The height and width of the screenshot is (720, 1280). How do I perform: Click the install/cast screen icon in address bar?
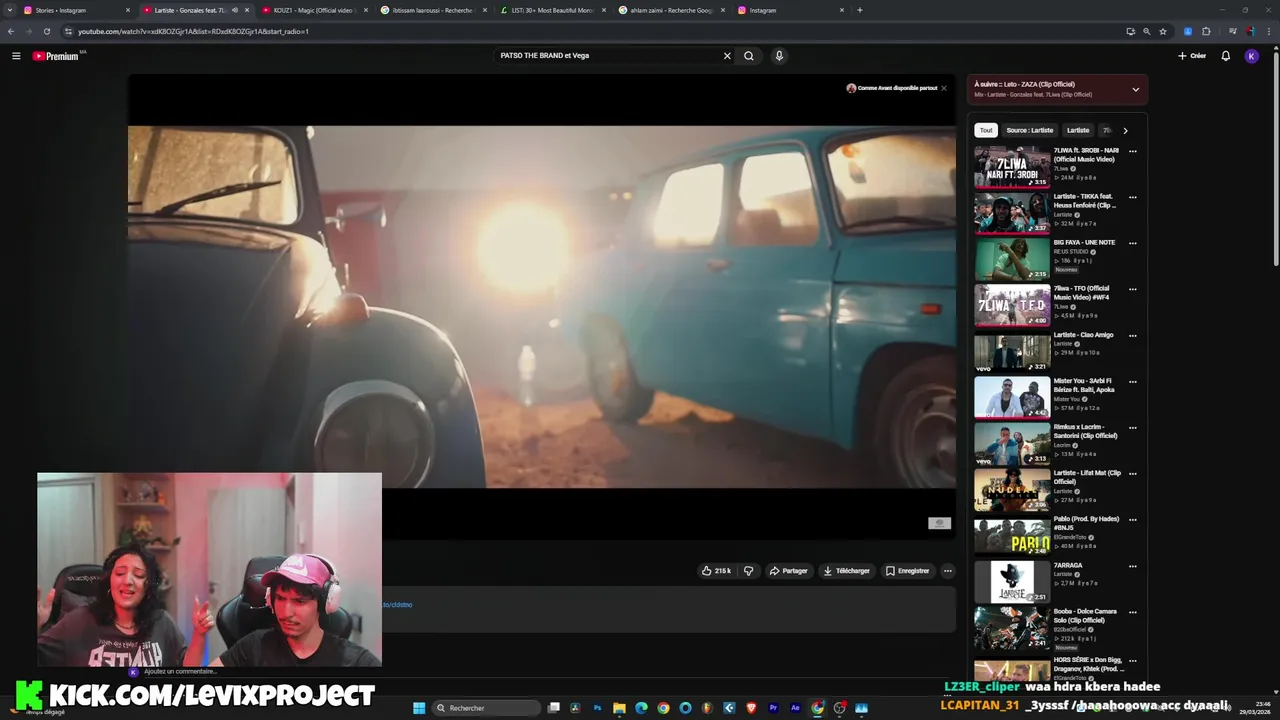click(x=1130, y=31)
